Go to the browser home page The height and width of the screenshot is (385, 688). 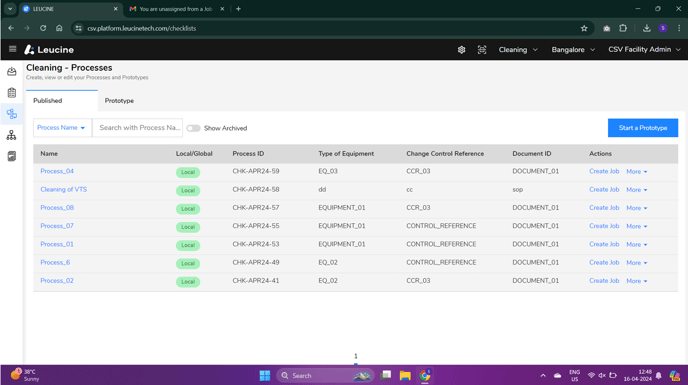[59, 28]
